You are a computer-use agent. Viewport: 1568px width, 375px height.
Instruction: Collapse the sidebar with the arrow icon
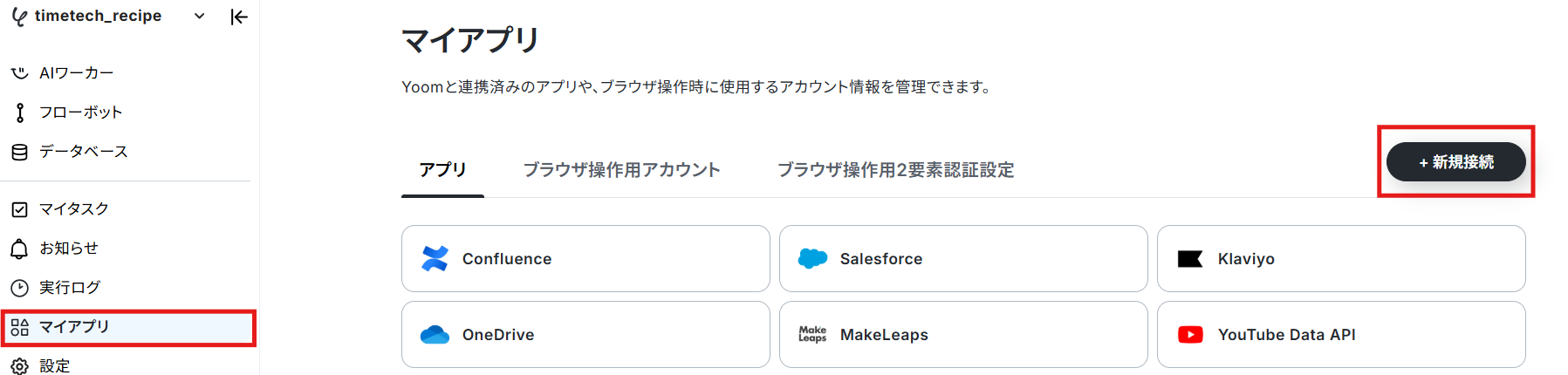[239, 17]
